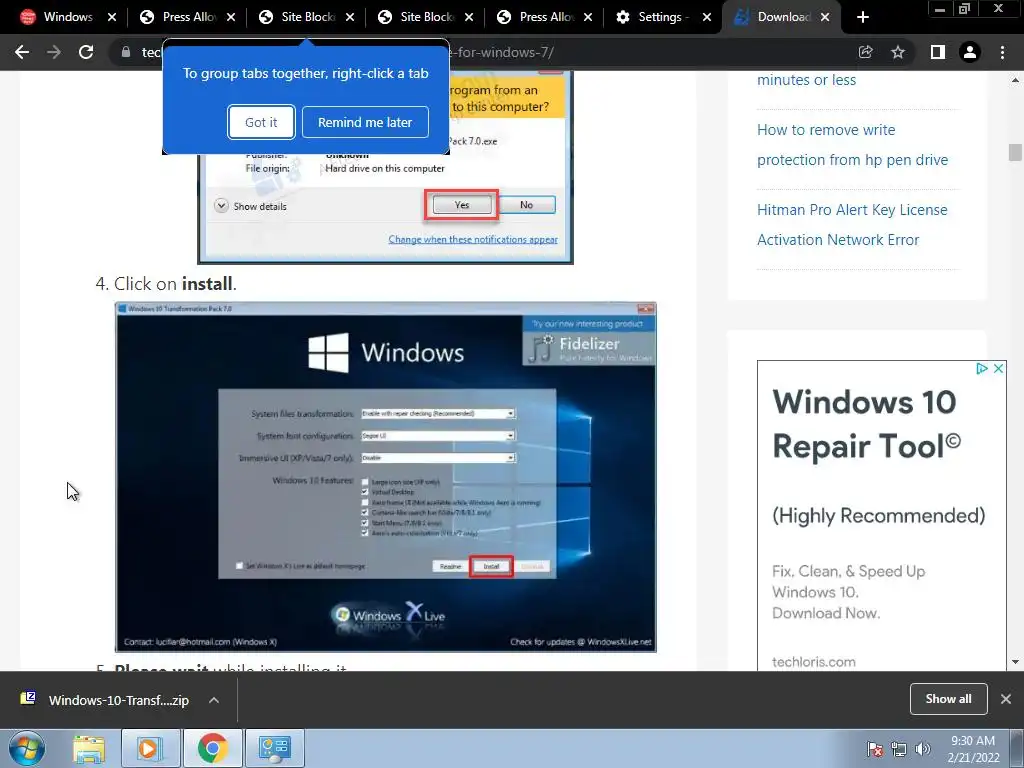Click the install step screenshot image
1024x768 pixels.
(x=385, y=477)
